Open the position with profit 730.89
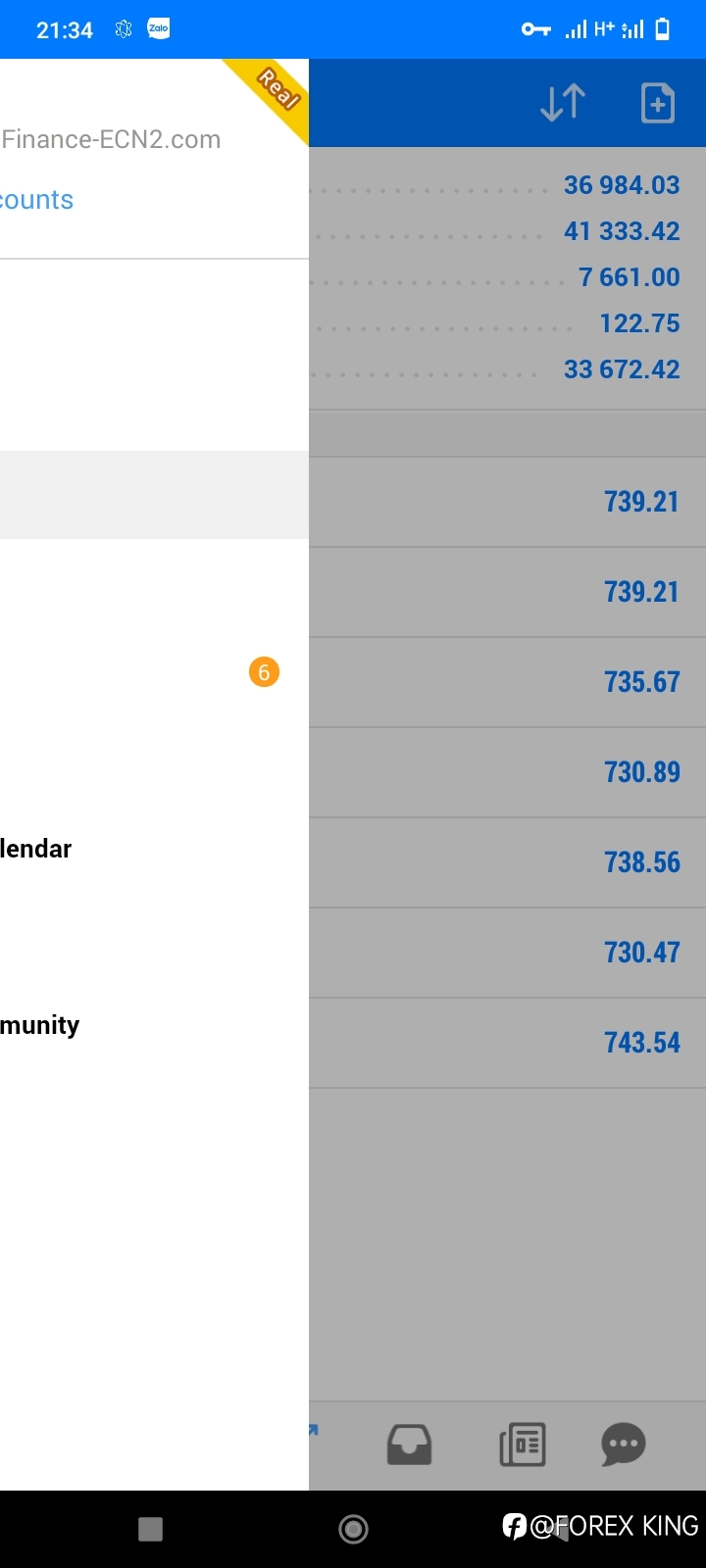 coord(507,772)
